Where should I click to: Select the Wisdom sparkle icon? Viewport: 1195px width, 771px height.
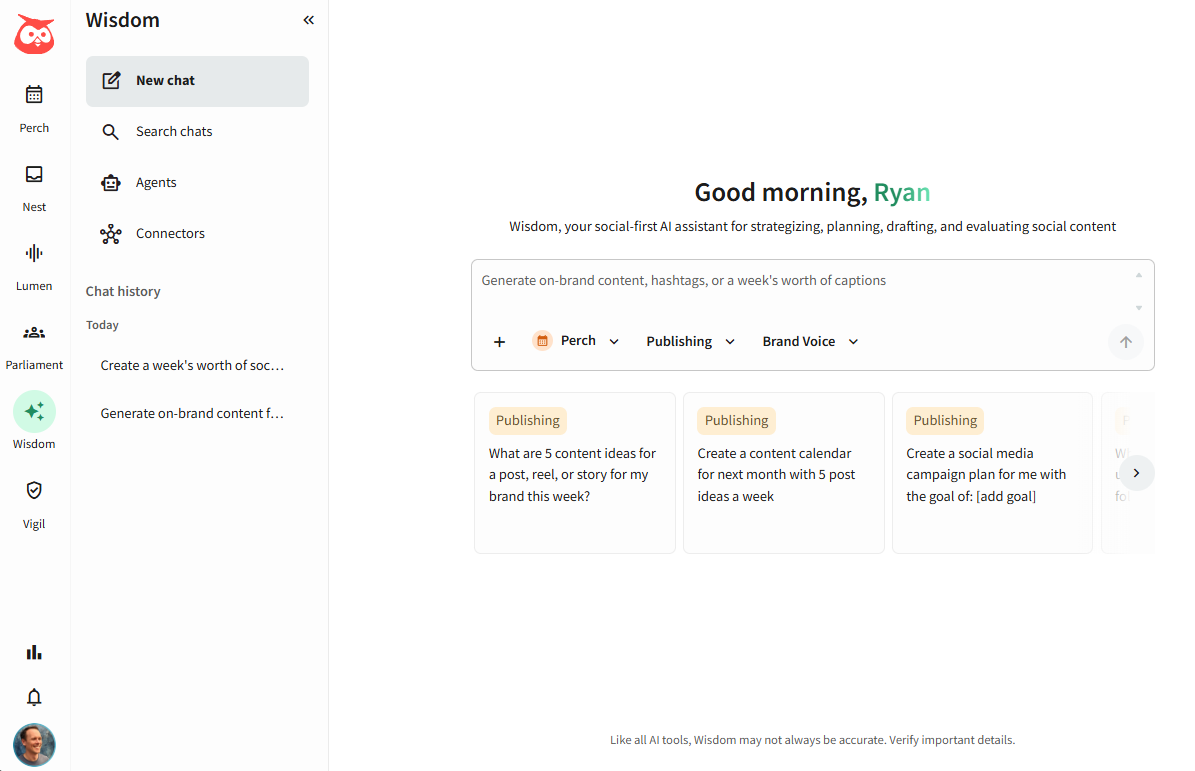[34, 411]
